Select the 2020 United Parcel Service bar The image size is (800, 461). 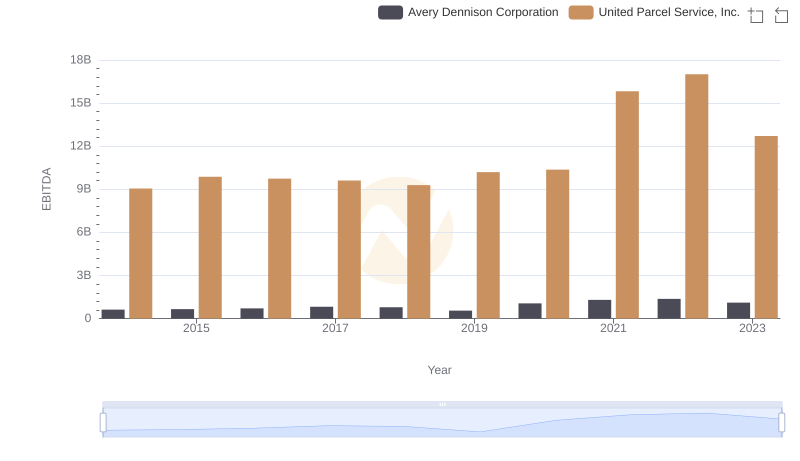coord(558,244)
